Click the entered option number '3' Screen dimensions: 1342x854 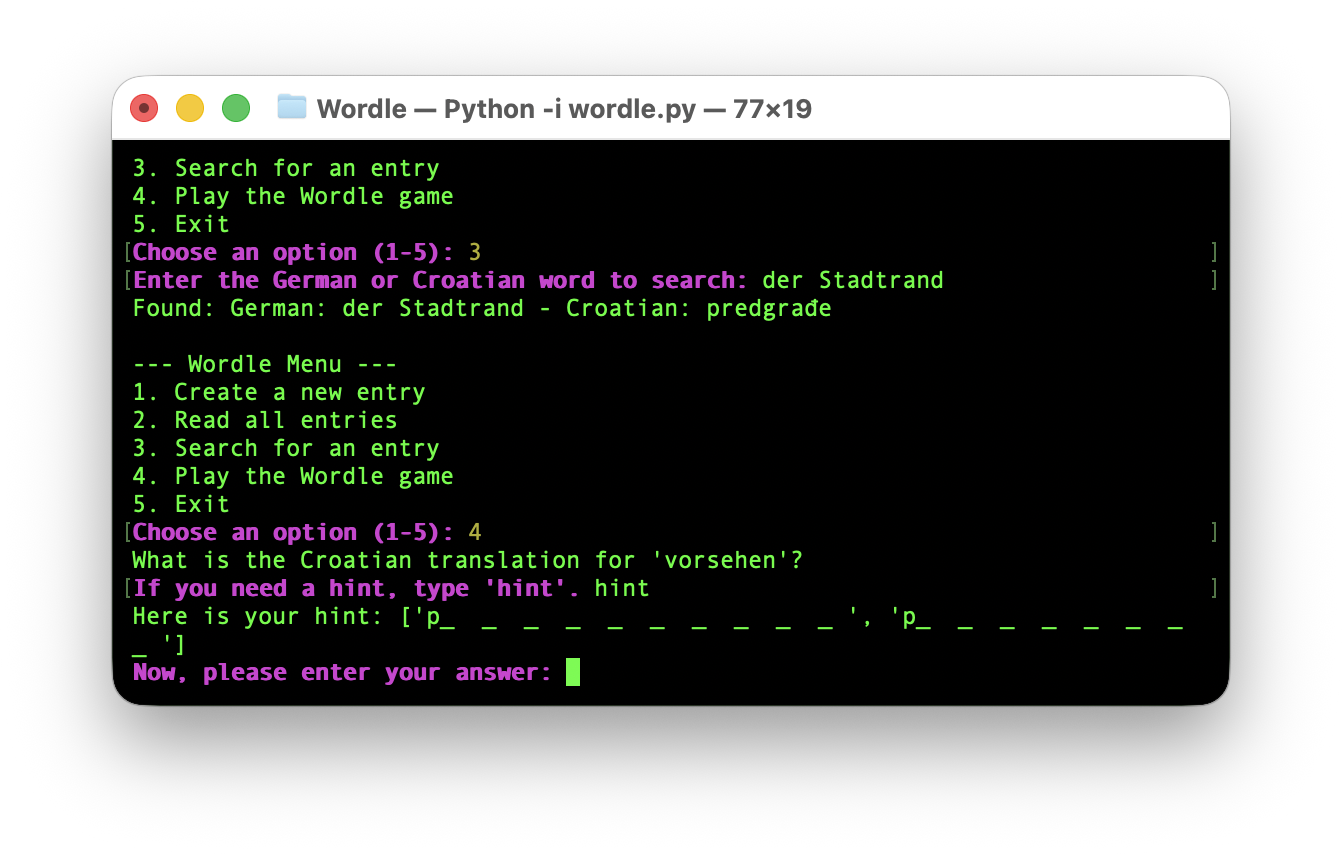coord(475,252)
